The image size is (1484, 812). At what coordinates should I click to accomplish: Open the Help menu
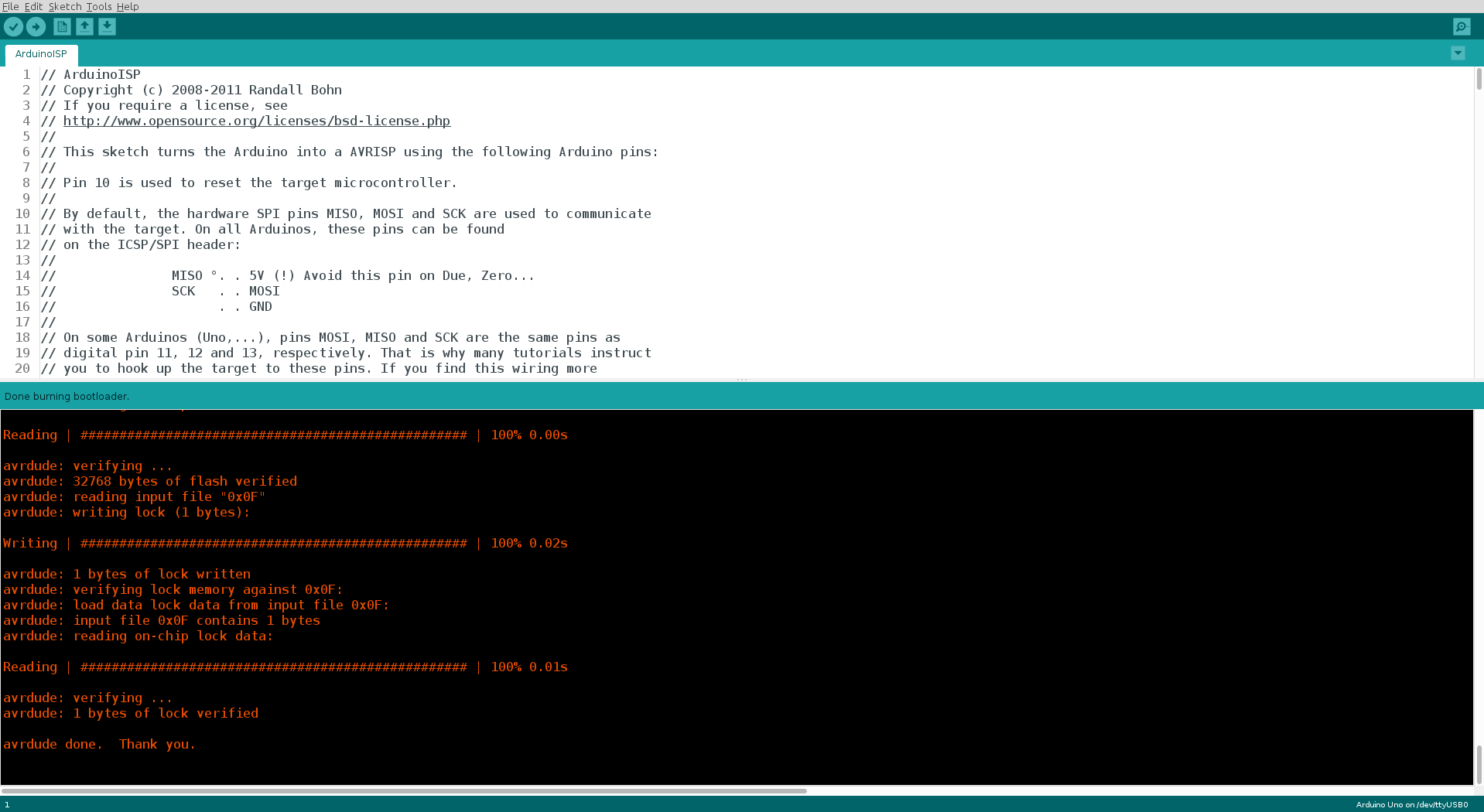(128, 6)
